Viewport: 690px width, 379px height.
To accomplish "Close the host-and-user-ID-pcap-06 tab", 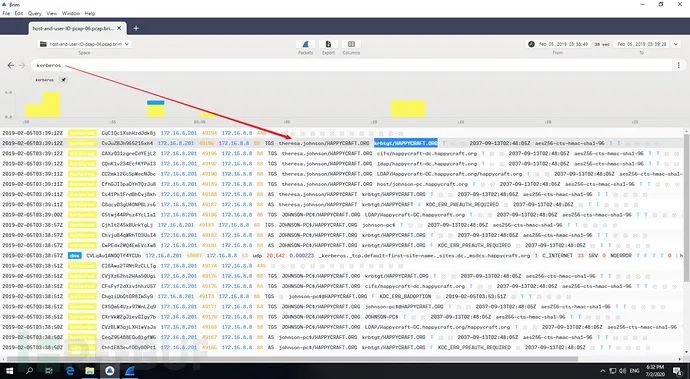I will pyautogui.click(x=119, y=28).
